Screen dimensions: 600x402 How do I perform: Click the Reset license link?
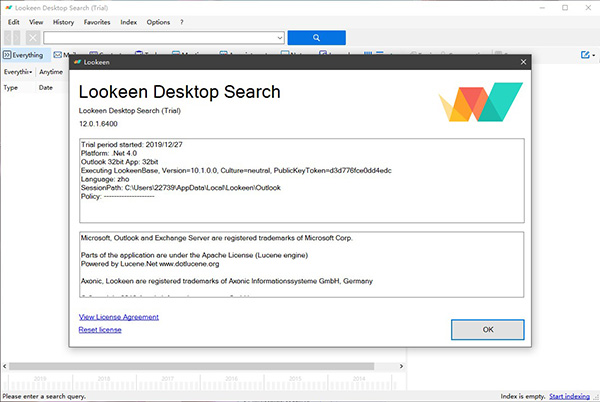[100, 329]
